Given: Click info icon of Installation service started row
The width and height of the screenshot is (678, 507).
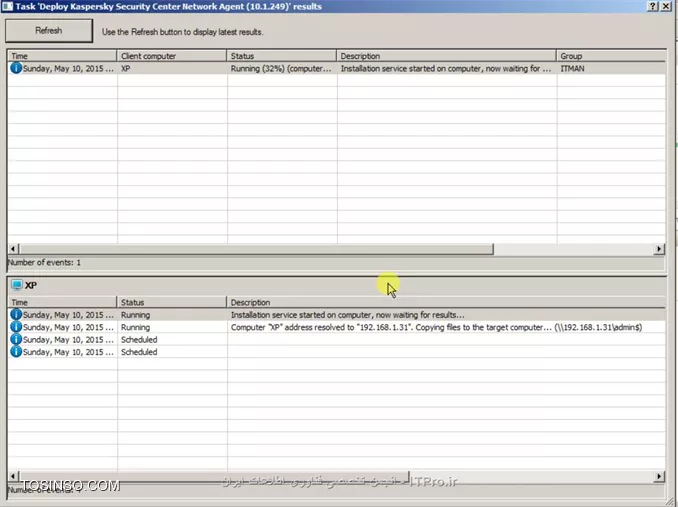Looking at the screenshot, I should point(16,315).
